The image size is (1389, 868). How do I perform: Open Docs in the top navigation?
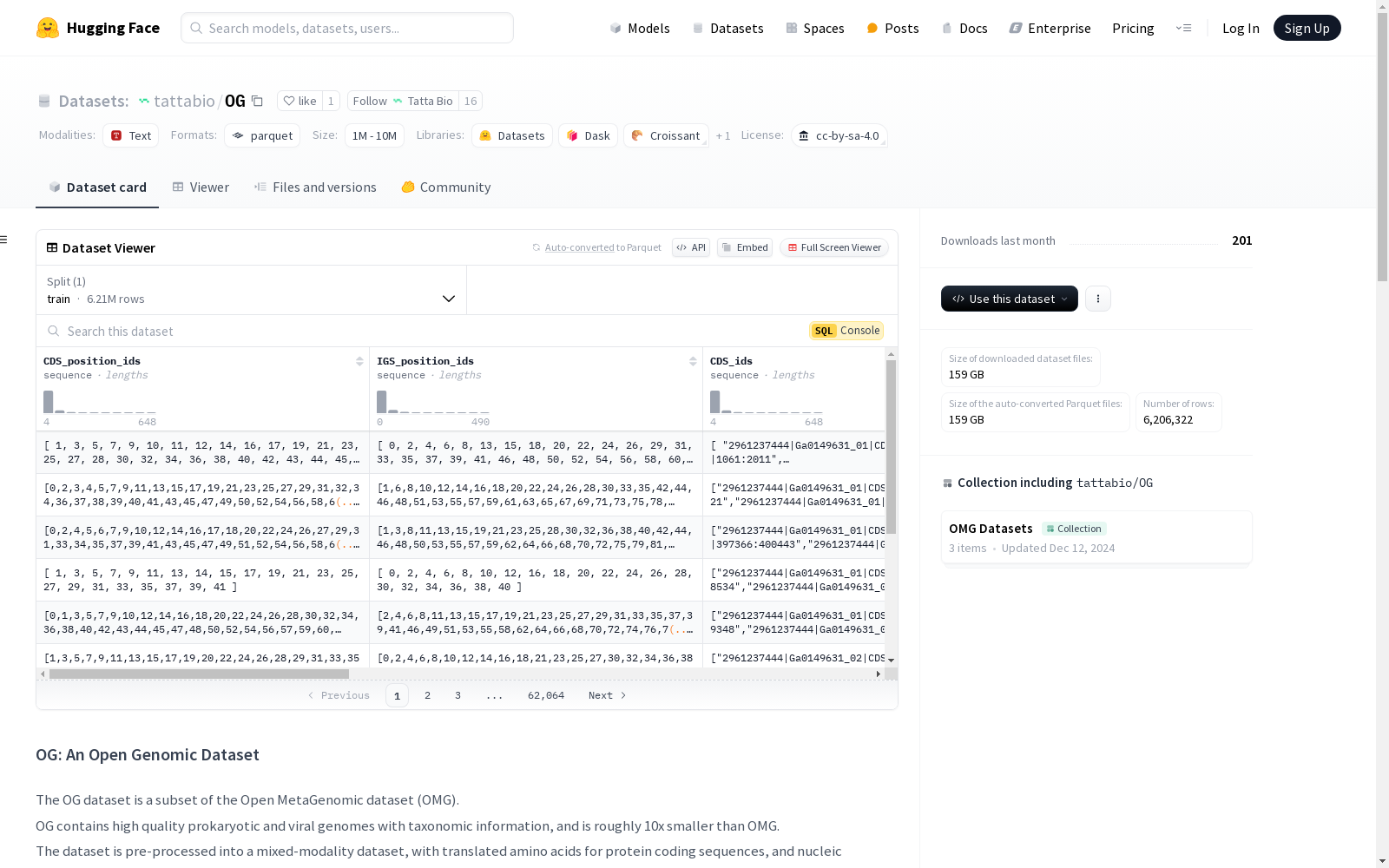click(x=964, y=28)
